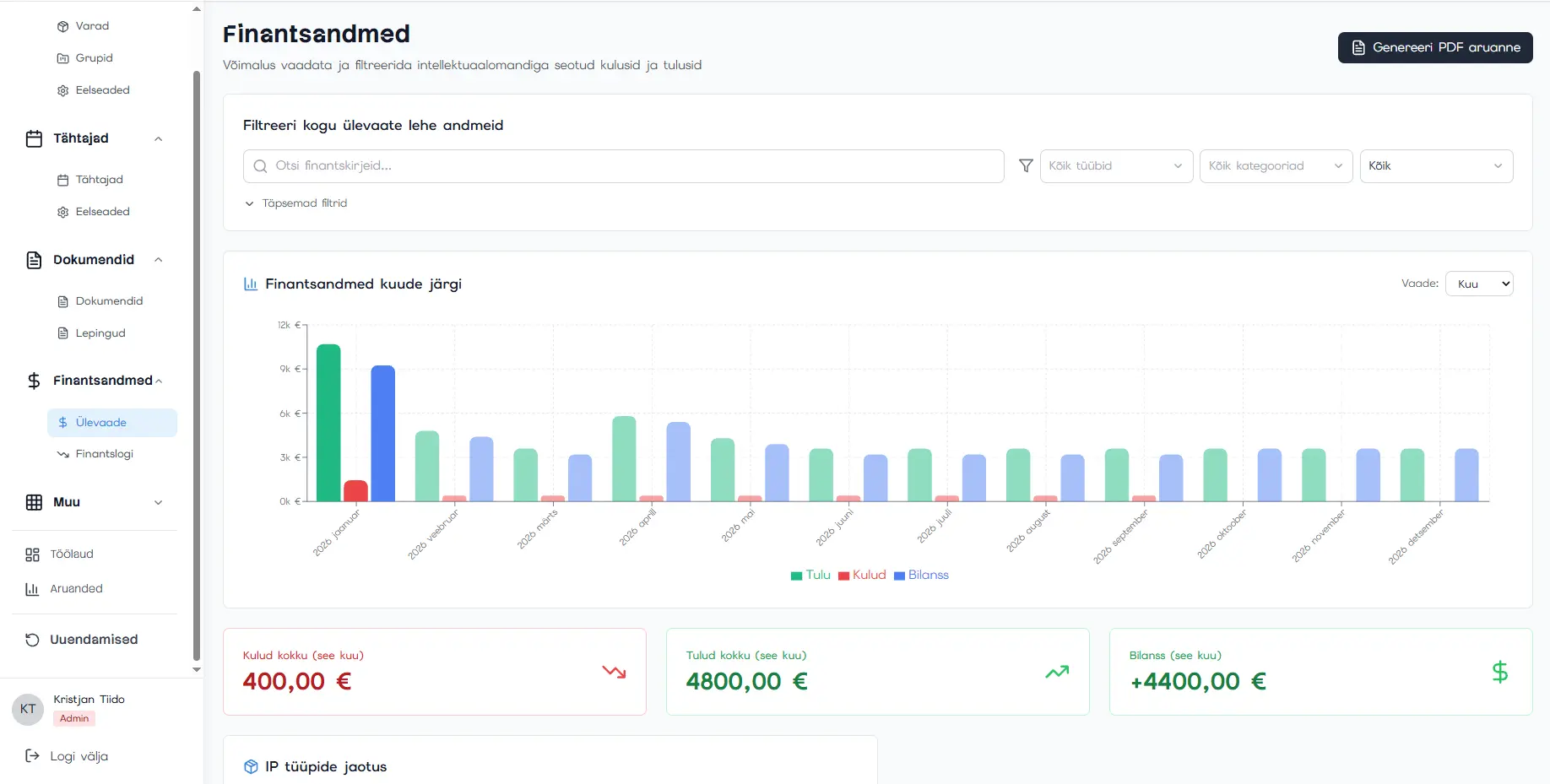Click the Uuendamised refresh icon
Screen dimensions: 1550x784
click(32, 640)
